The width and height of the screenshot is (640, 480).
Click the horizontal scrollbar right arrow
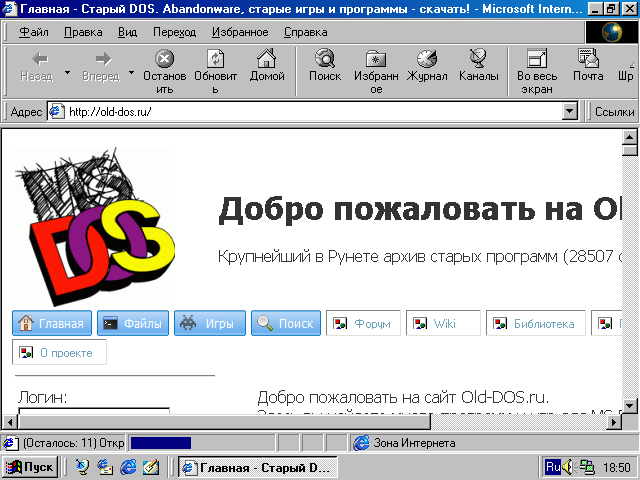tap(614, 422)
